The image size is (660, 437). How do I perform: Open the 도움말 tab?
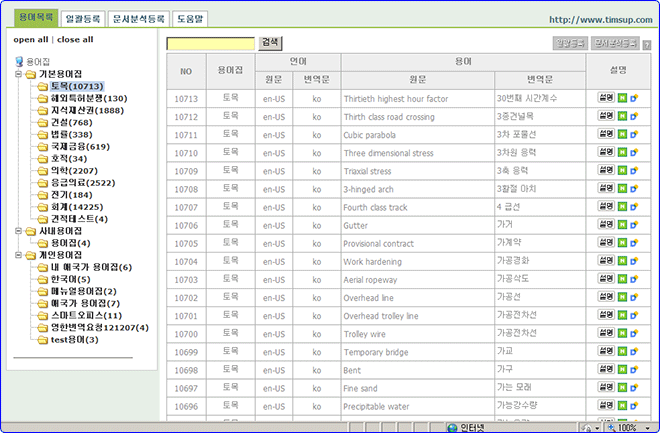190,19
